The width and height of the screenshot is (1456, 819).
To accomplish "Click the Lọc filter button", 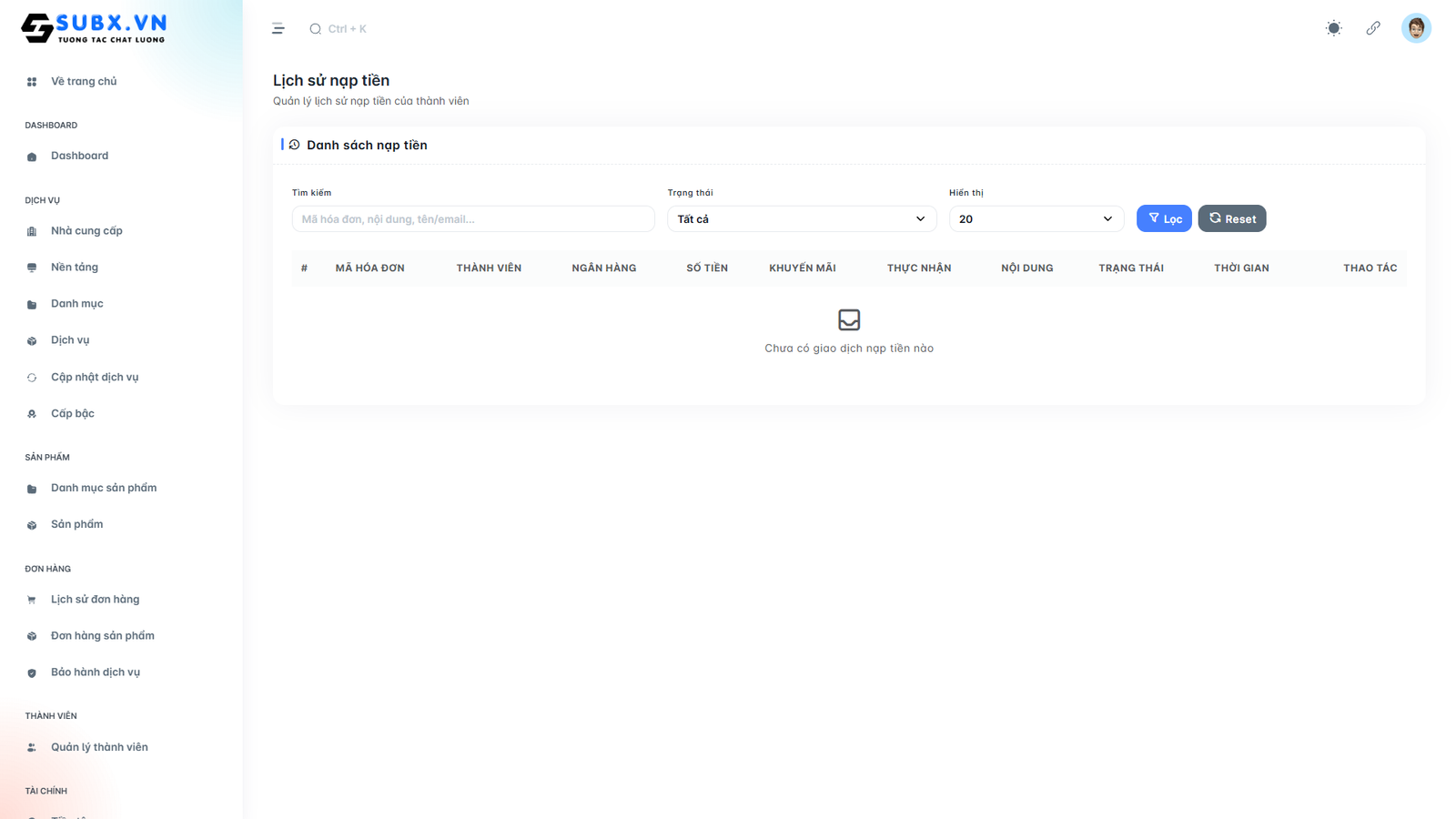I will pos(1164,218).
